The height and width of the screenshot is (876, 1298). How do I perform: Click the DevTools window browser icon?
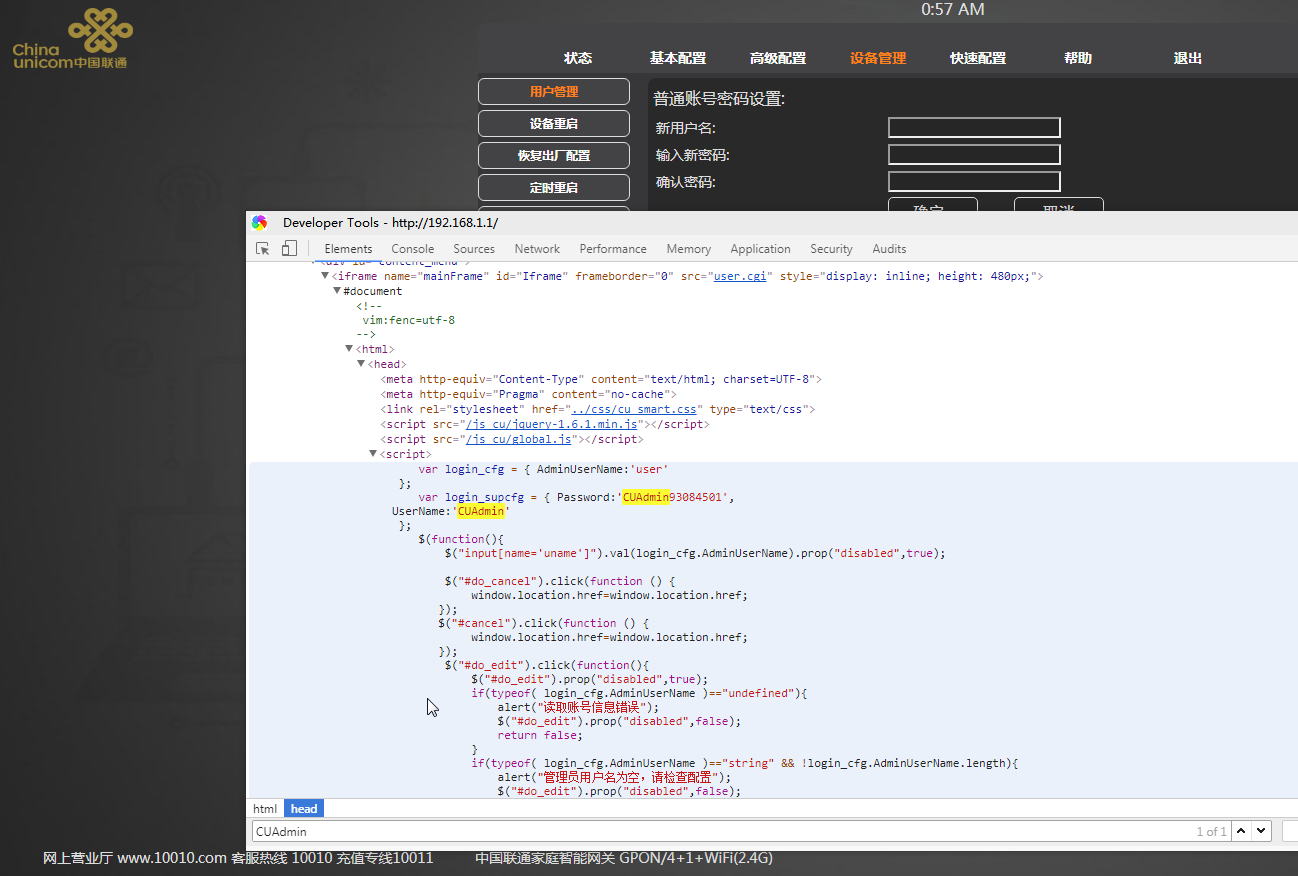coord(260,223)
